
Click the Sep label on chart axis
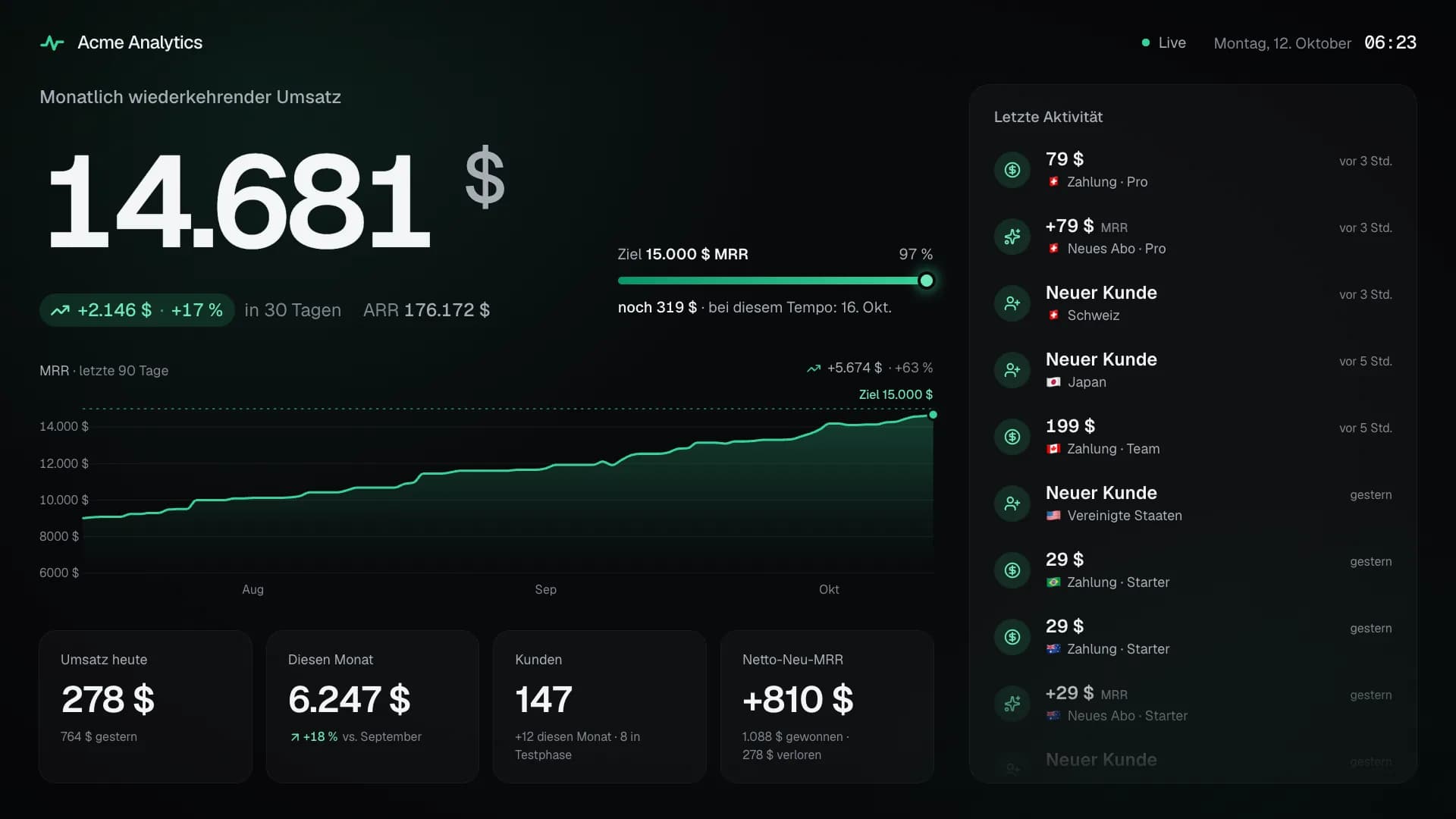[545, 589]
